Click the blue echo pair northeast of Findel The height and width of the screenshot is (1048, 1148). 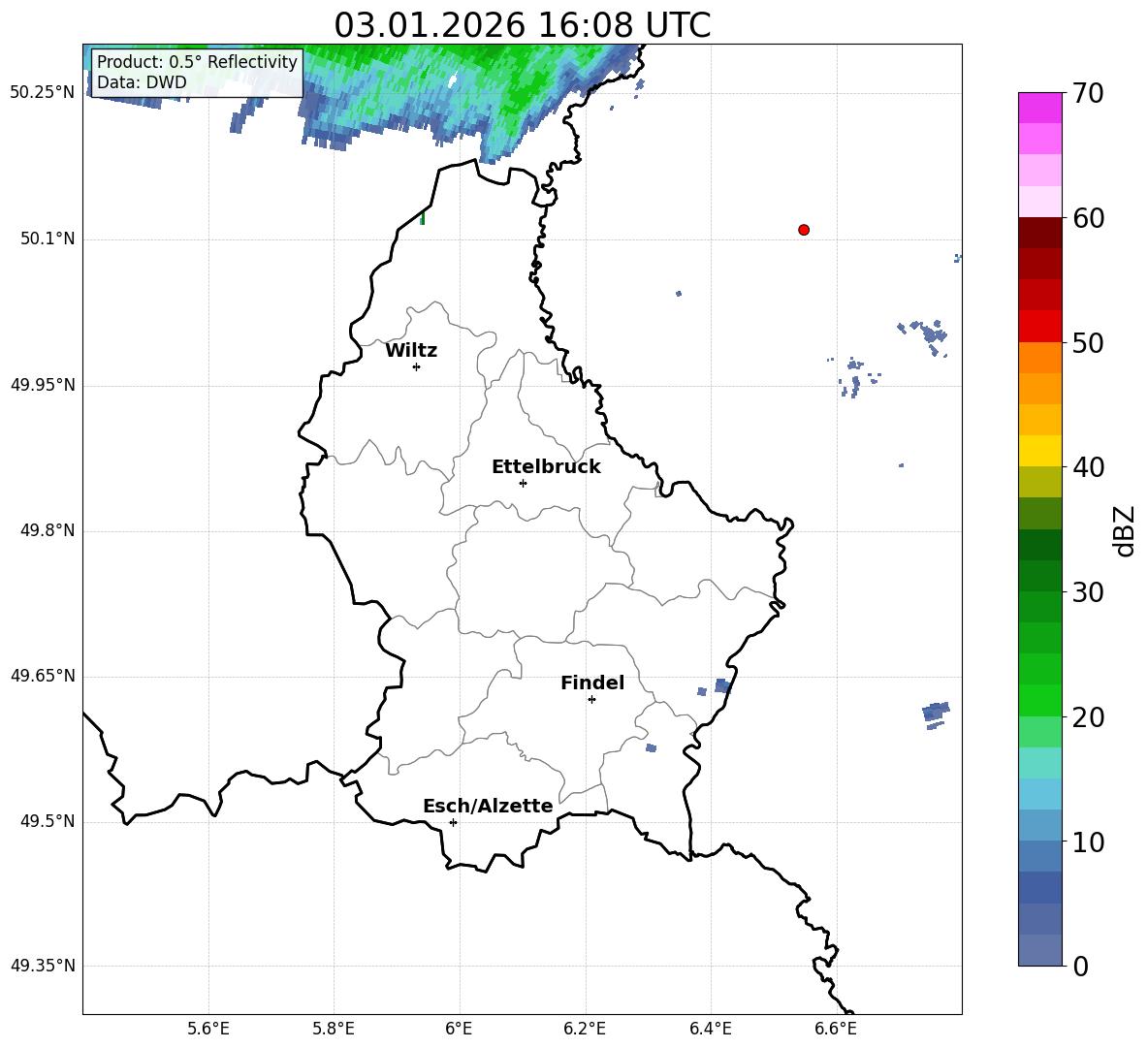(715, 688)
